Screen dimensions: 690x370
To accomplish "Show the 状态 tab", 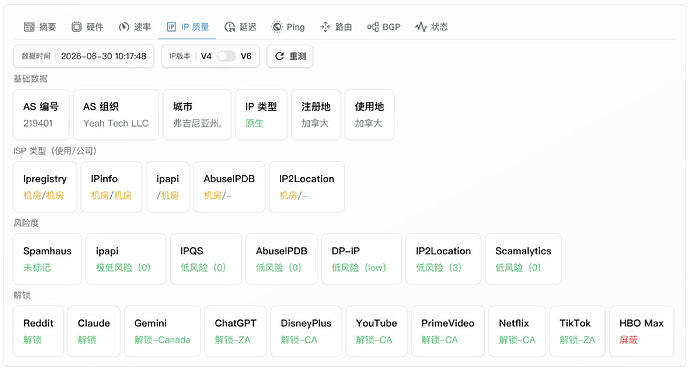I will [x=432, y=27].
